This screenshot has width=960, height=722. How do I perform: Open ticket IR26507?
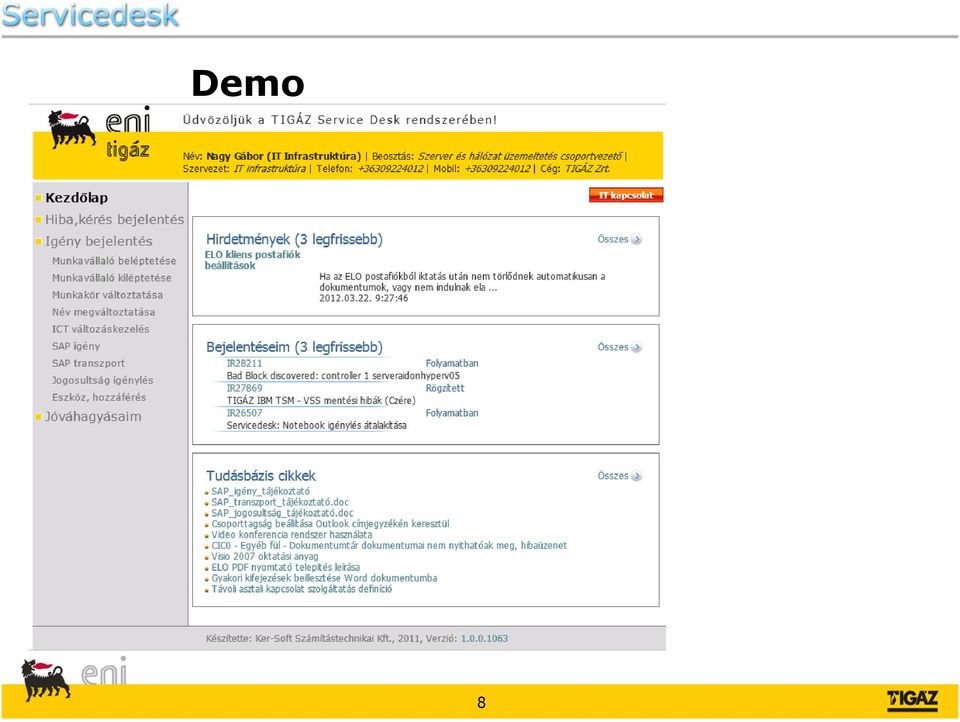click(244, 413)
